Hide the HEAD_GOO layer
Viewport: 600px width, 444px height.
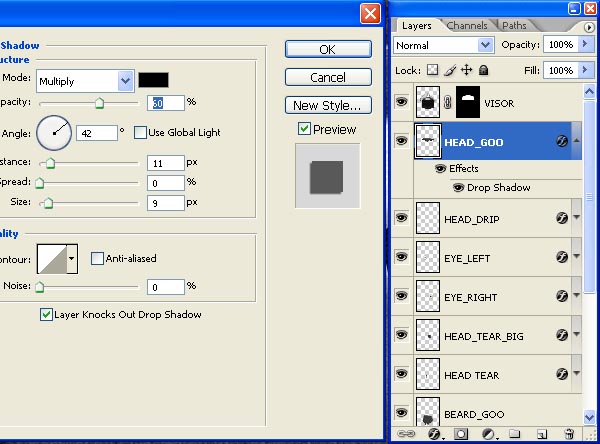click(401, 141)
